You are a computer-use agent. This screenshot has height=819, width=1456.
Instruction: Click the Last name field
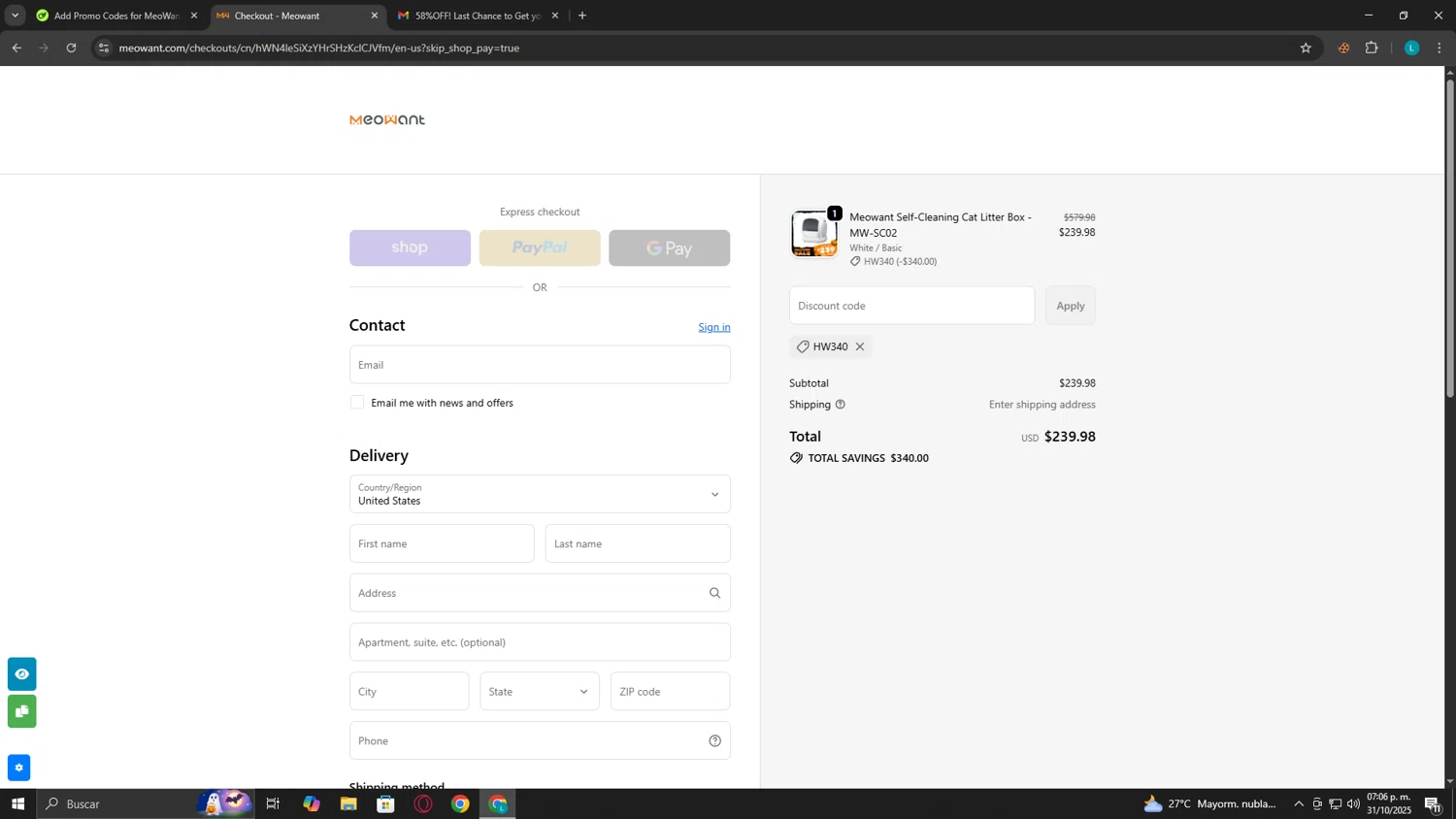point(638,543)
